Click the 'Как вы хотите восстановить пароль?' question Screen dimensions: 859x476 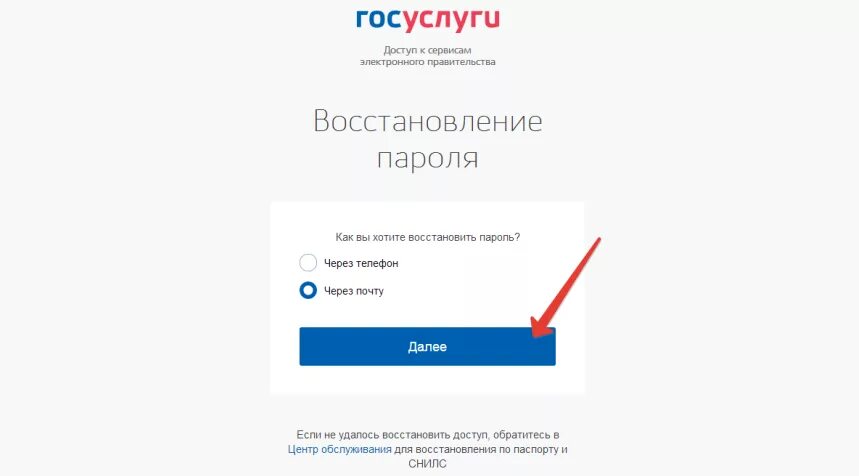[428, 237]
